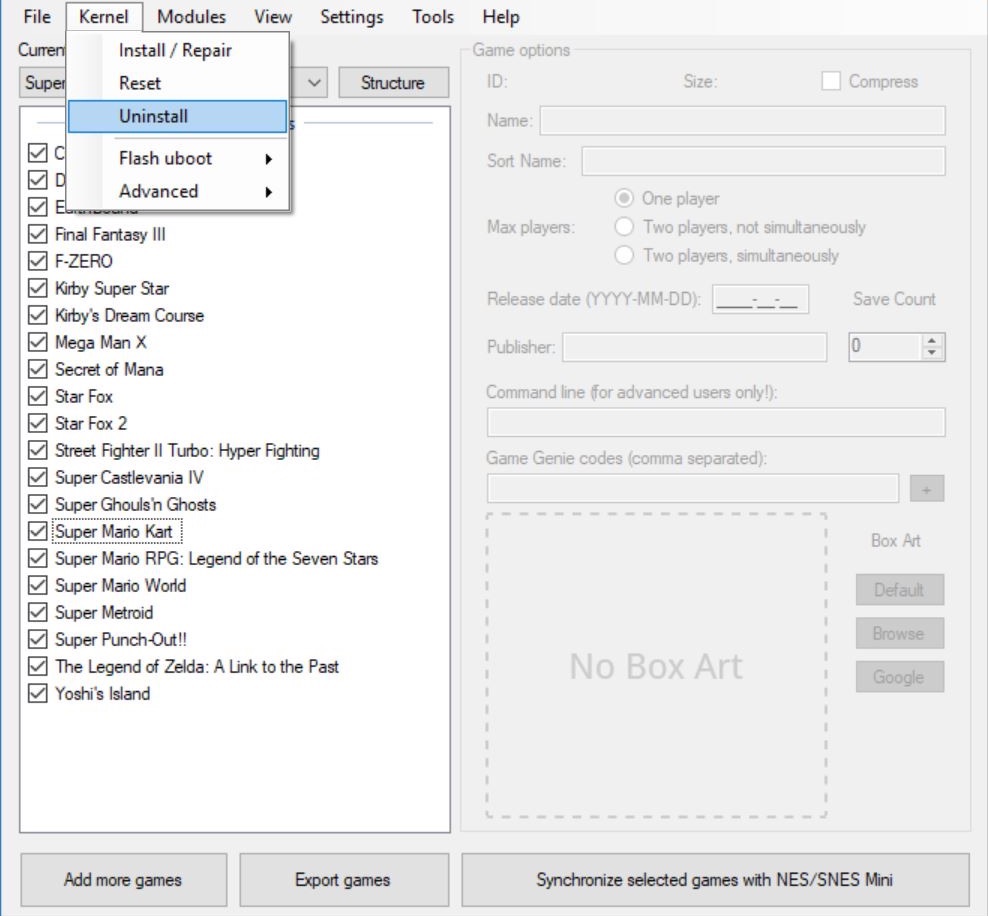Uncheck the F-ZERO checkbox
The image size is (988, 916).
pyautogui.click(x=38, y=261)
